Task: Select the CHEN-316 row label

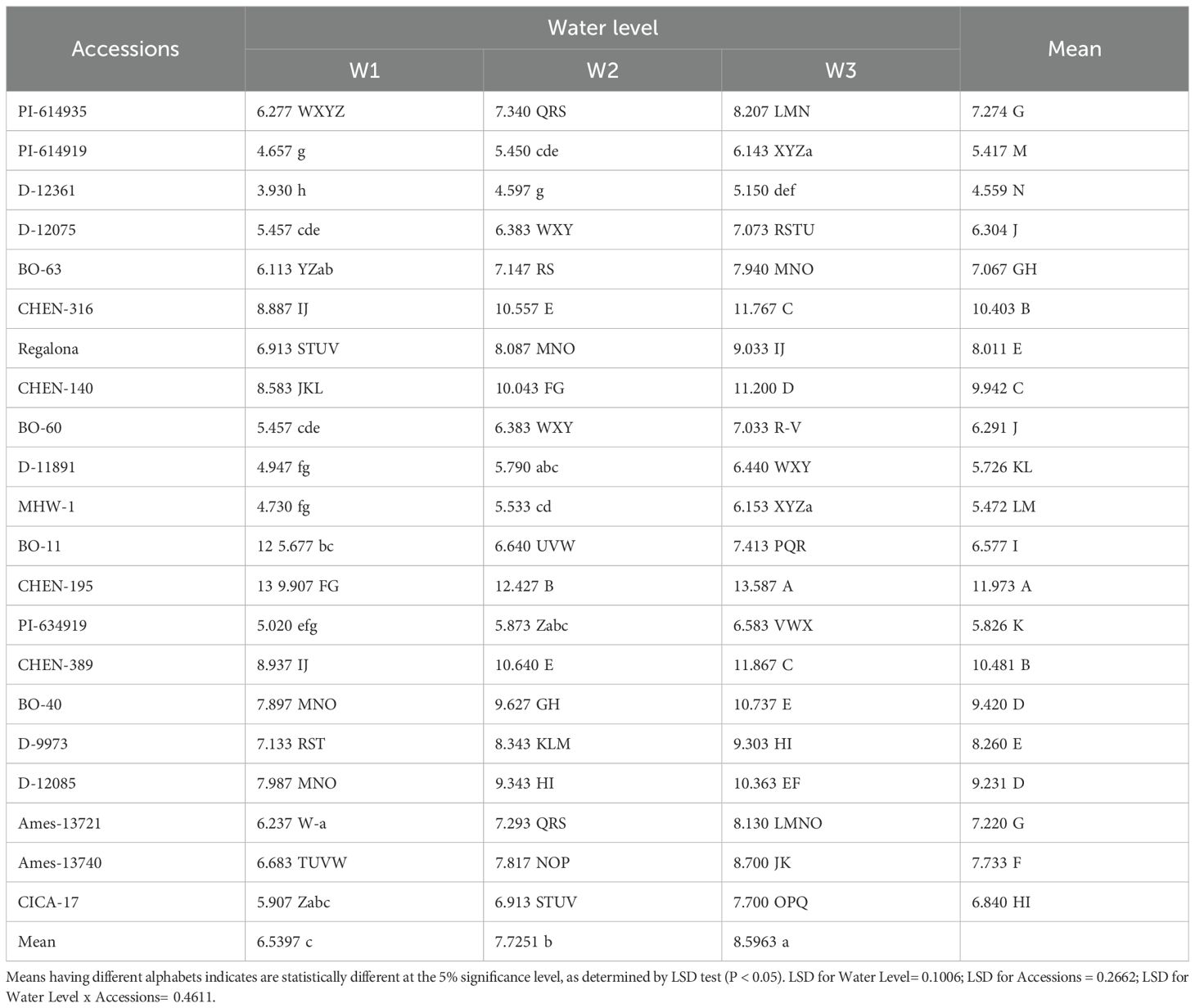Action: pyautogui.click(x=56, y=309)
